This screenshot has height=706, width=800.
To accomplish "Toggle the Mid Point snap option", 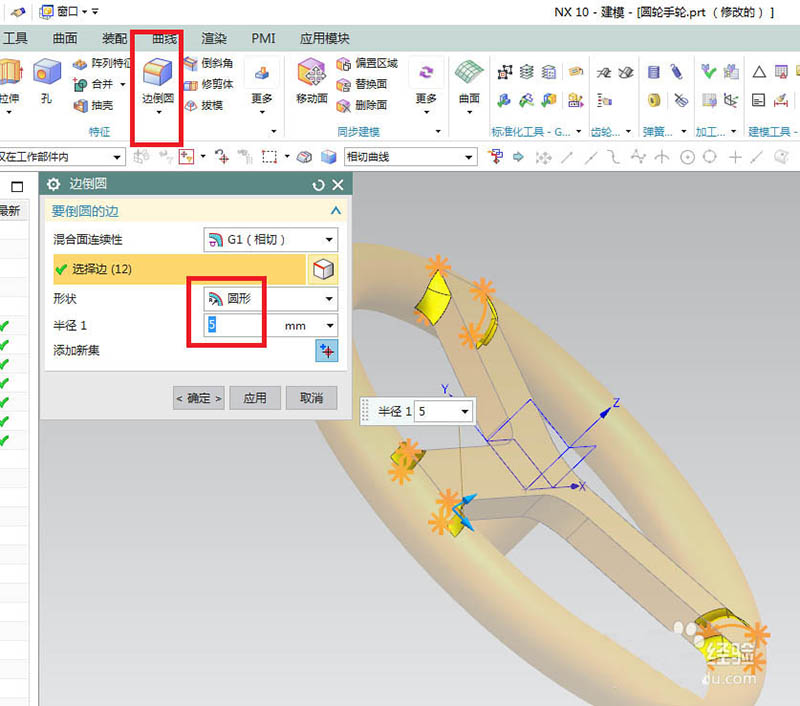I will 590,157.
